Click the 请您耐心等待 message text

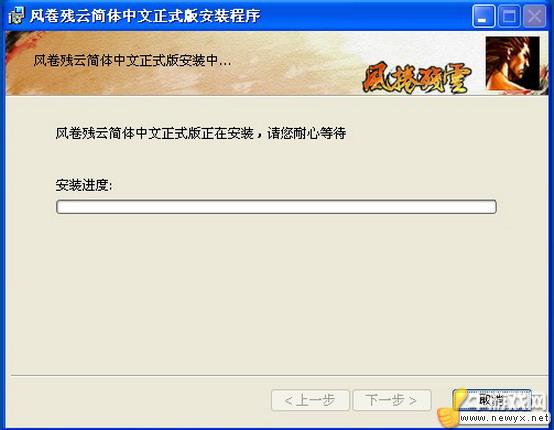[307, 133]
